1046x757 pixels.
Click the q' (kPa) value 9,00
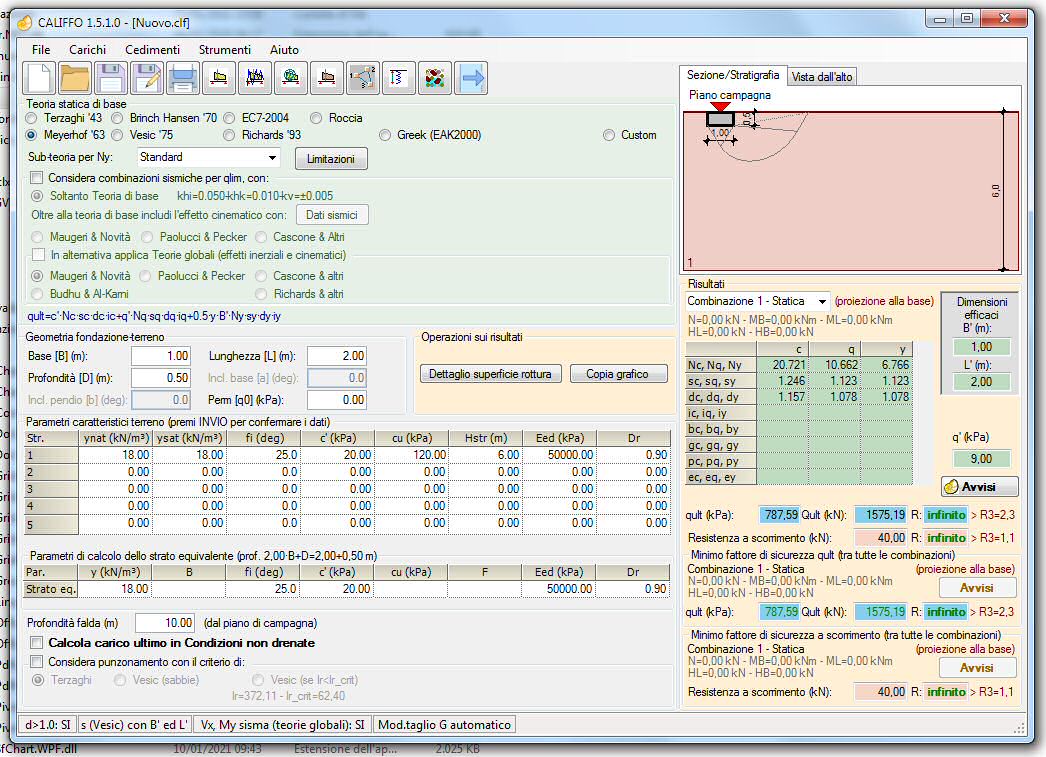981,459
